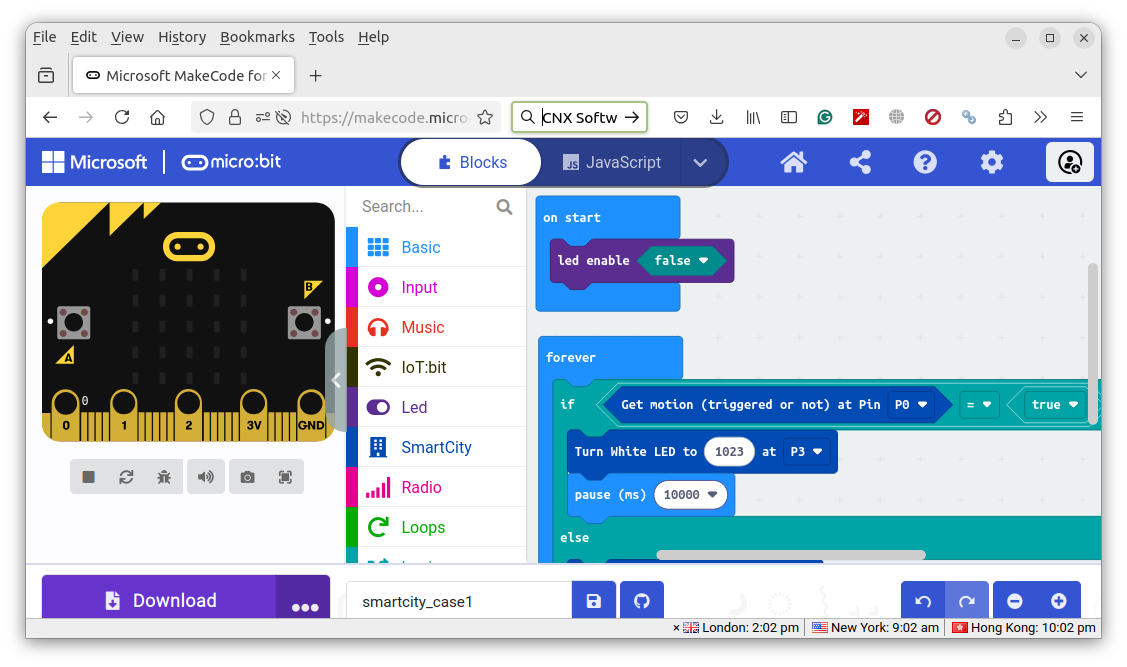The height and width of the screenshot is (667, 1127).
Task: Take a simulator screenshot with camera icon
Action: (x=247, y=477)
